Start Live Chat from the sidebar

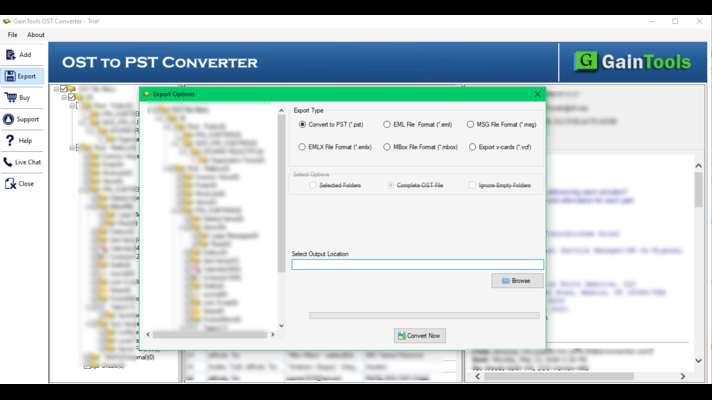(x=22, y=162)
